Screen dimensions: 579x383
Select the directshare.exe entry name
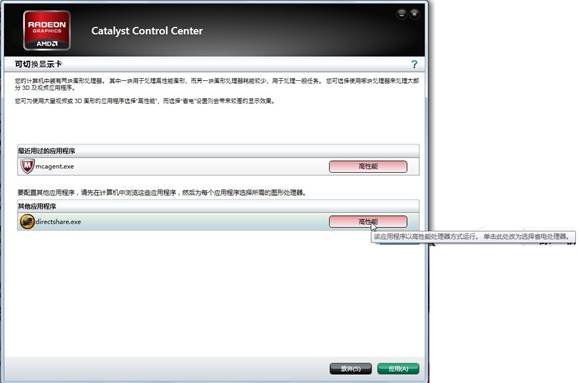pyautogui.click(x=58, y=222)
